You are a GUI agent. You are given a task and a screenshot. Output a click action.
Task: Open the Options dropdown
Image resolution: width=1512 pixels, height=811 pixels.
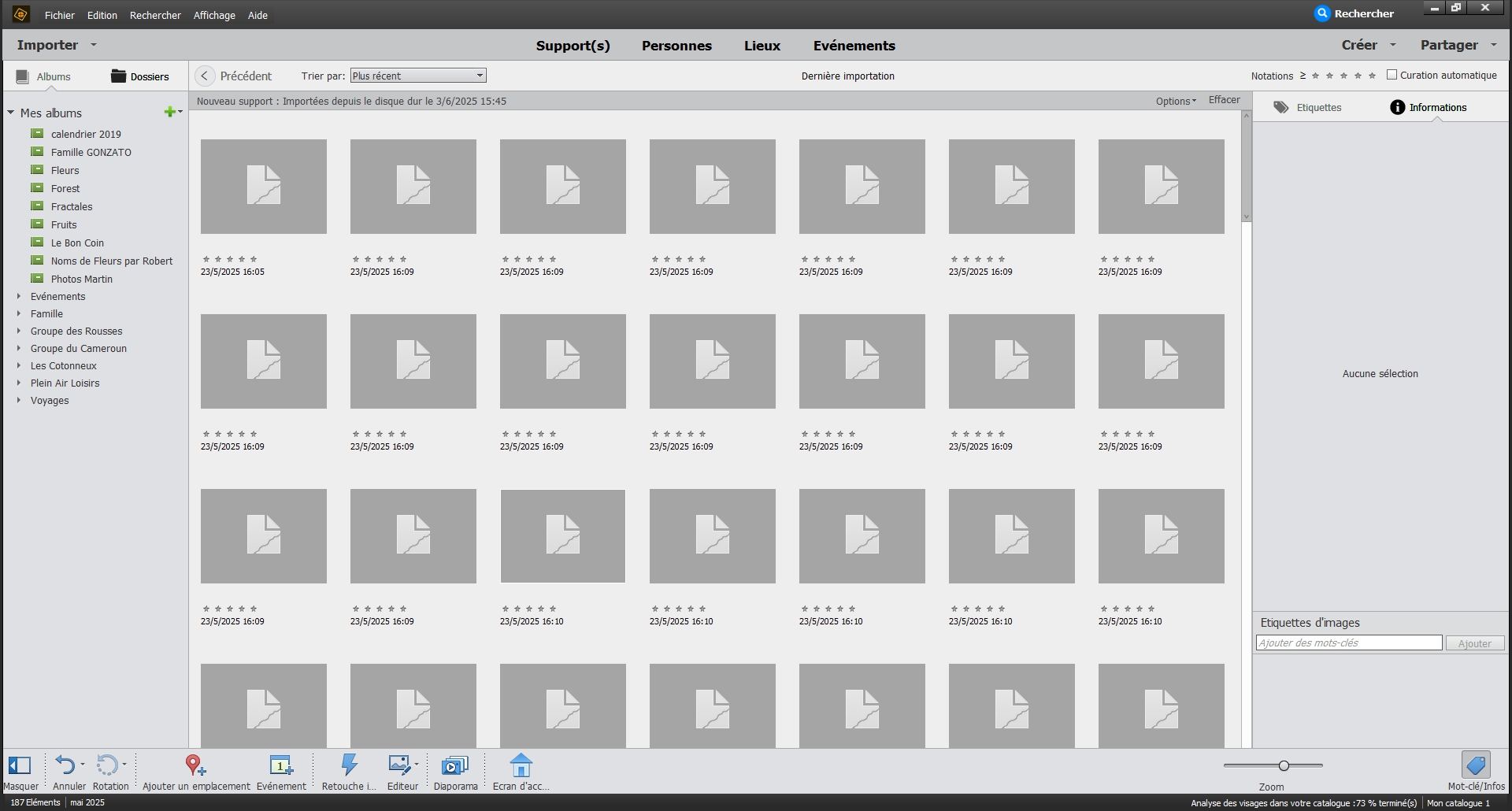point(1174,101)
